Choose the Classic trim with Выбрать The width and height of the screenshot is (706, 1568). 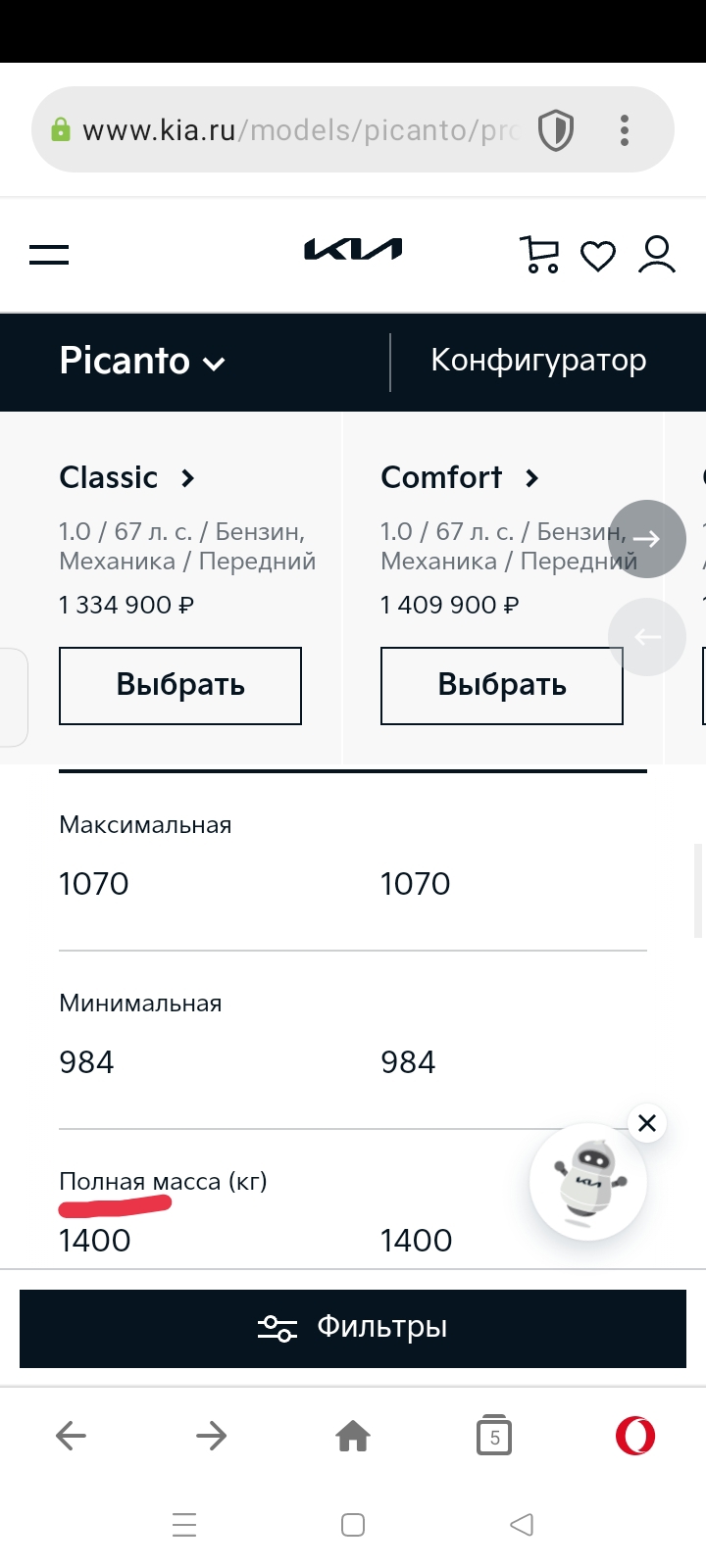pos(180,685)
